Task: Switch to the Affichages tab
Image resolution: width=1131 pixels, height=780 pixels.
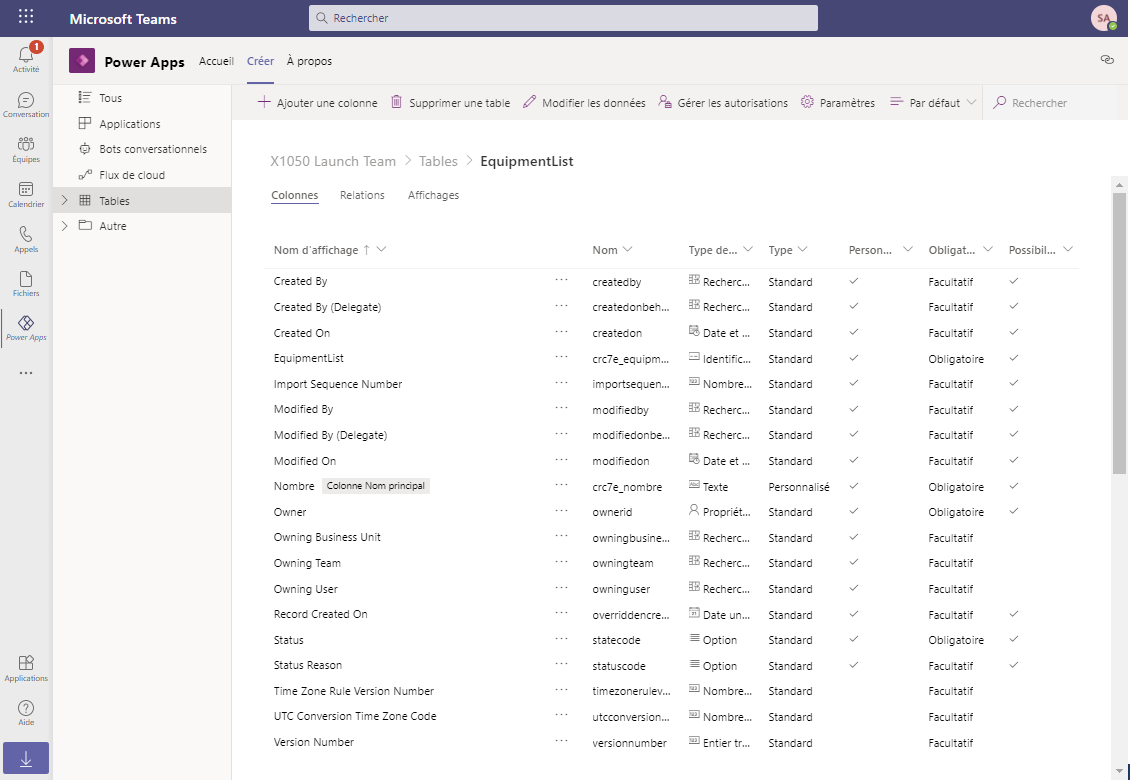Action: (434, 195)
